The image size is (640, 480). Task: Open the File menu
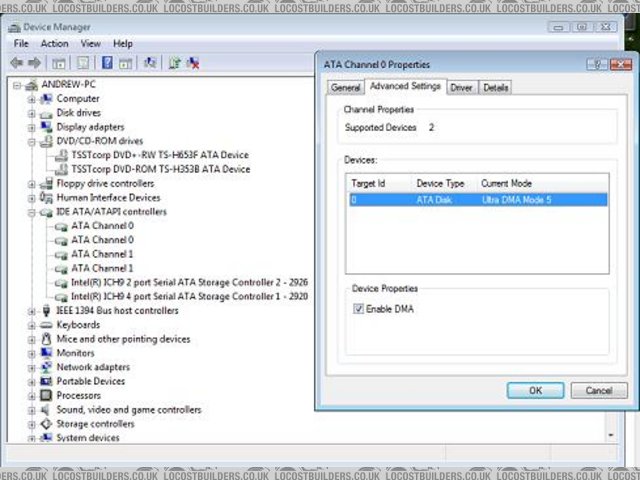point(21,44)
